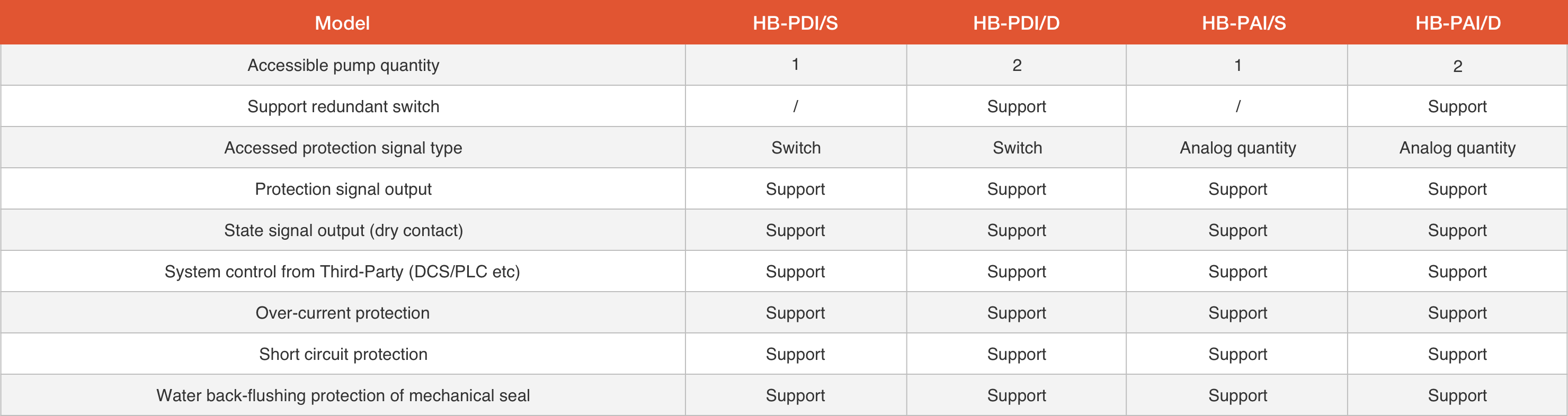Click the HB-PAI/S column header
Image resolution: width=1568 pixels, height=416 pixels.
click(x=1244, y=23)
